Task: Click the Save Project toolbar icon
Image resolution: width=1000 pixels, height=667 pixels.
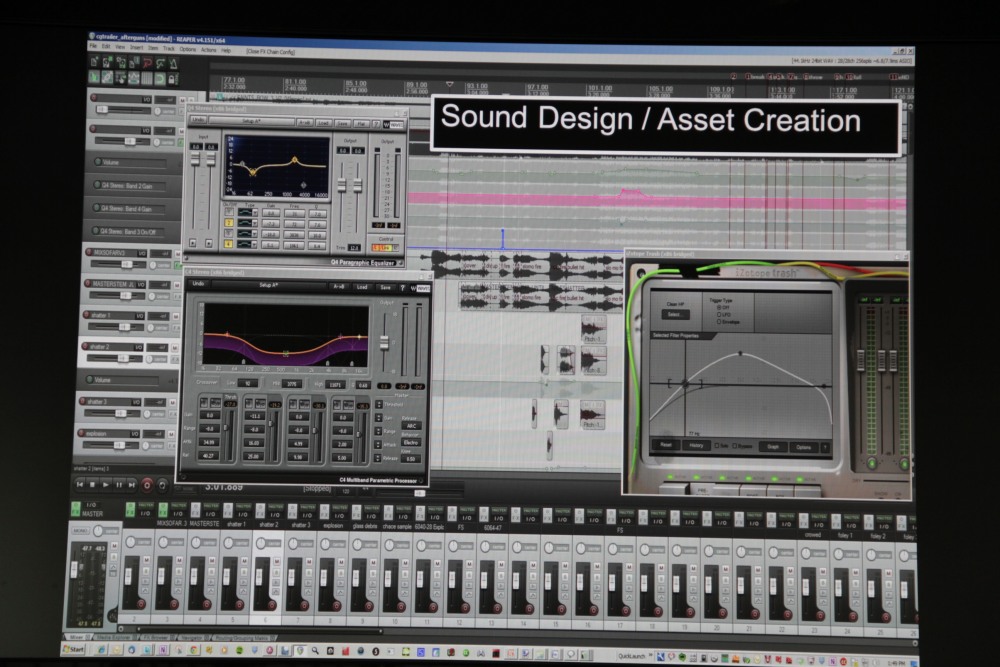Action: point(121,62)
